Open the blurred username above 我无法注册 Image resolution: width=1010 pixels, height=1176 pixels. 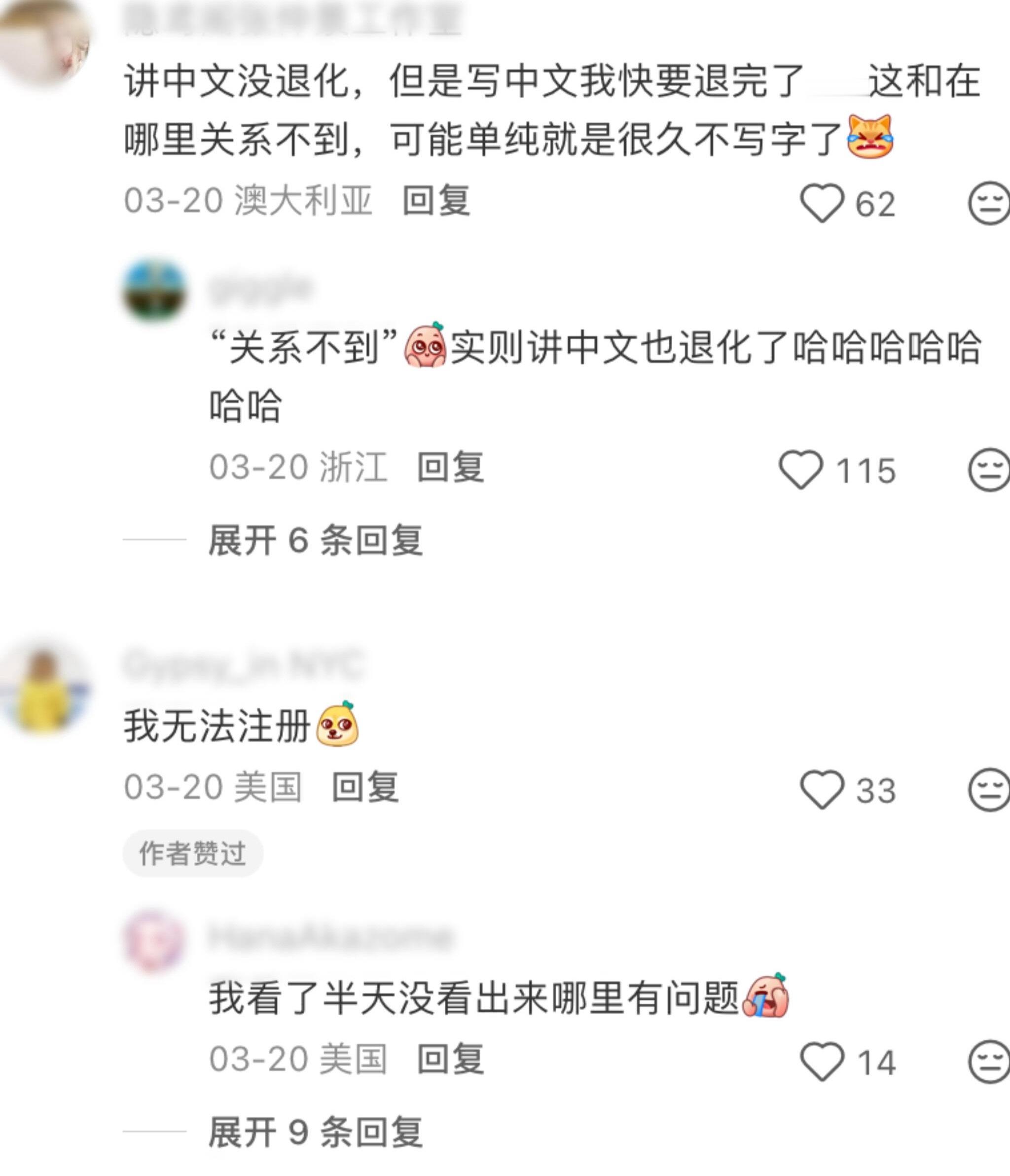pyautogui.click(x=243, y=663)
